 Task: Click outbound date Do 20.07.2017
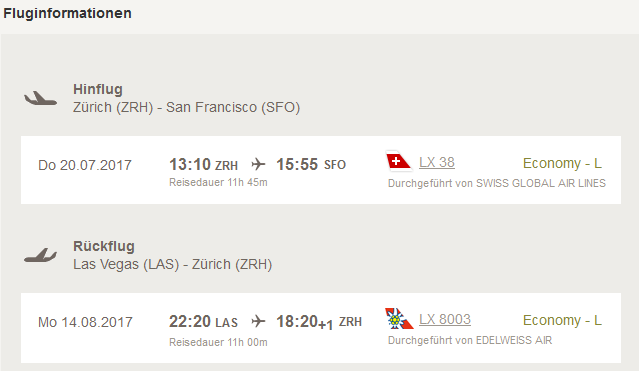coord(85,165)
